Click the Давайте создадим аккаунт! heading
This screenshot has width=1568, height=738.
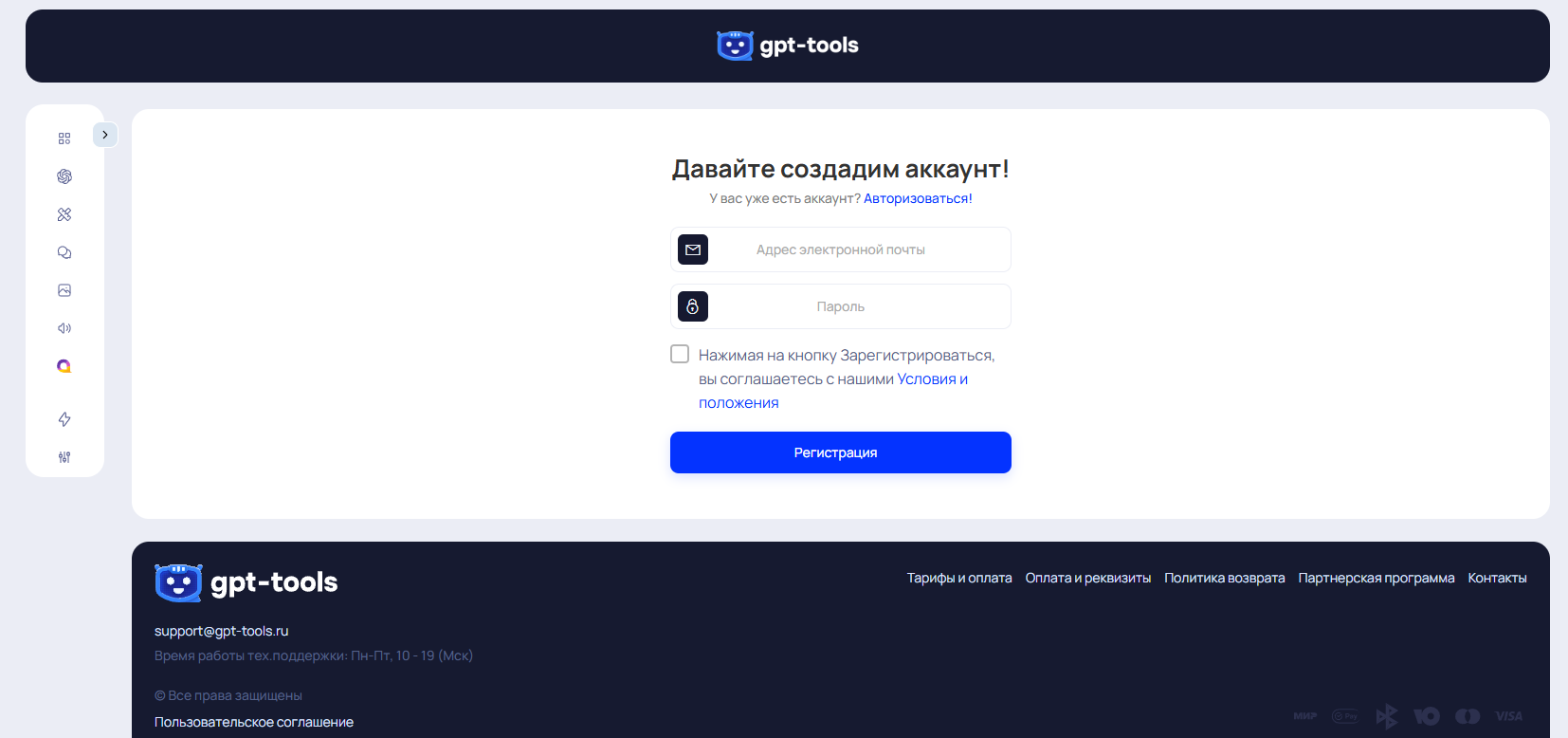(841, 169)
